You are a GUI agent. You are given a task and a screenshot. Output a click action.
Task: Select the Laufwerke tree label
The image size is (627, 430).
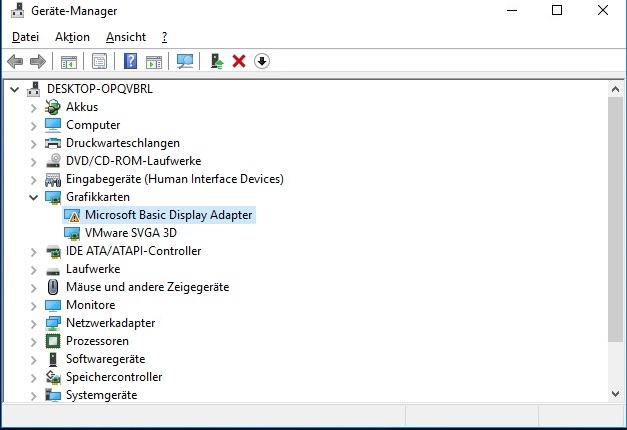(x=93, y=269)
